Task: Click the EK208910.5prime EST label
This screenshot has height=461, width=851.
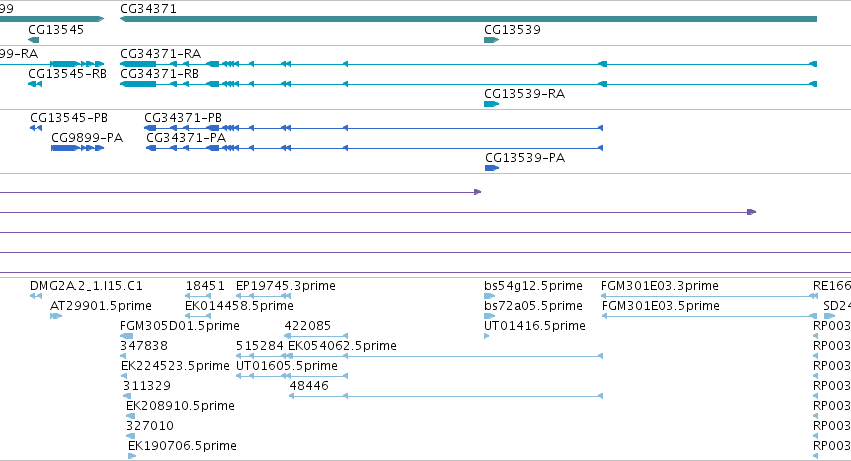Action: [x=180, y=406]
